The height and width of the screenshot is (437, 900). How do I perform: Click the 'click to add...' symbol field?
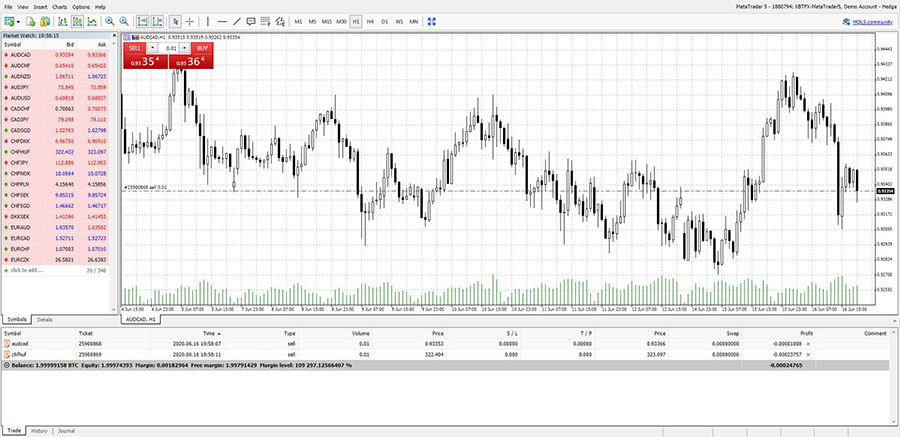(28, 270)
